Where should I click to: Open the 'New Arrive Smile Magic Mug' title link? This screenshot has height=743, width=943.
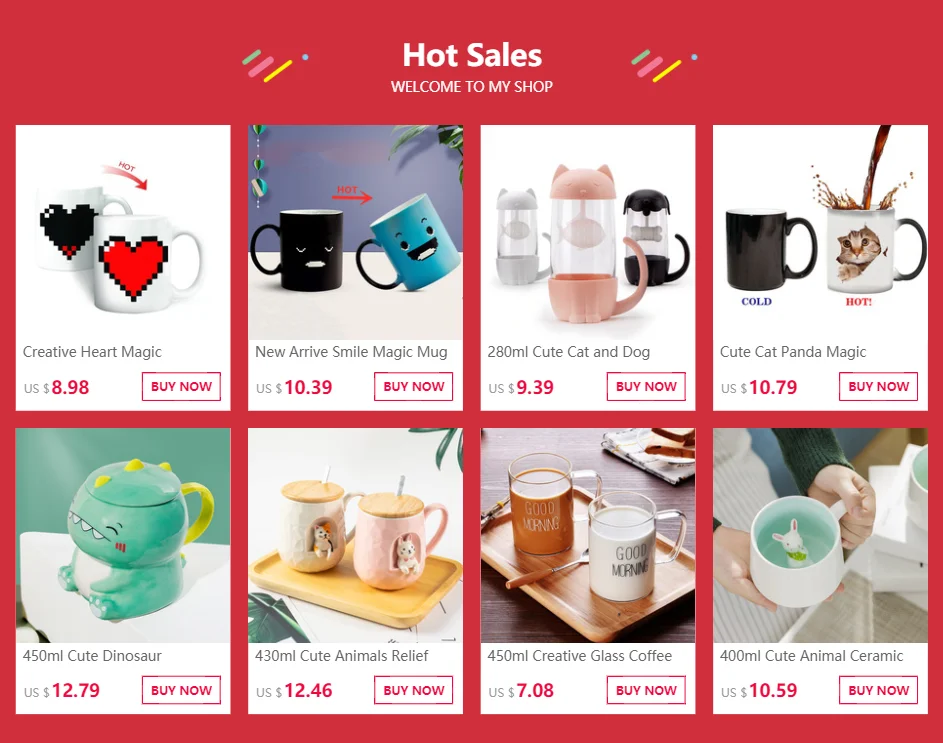tap(351, 352)
